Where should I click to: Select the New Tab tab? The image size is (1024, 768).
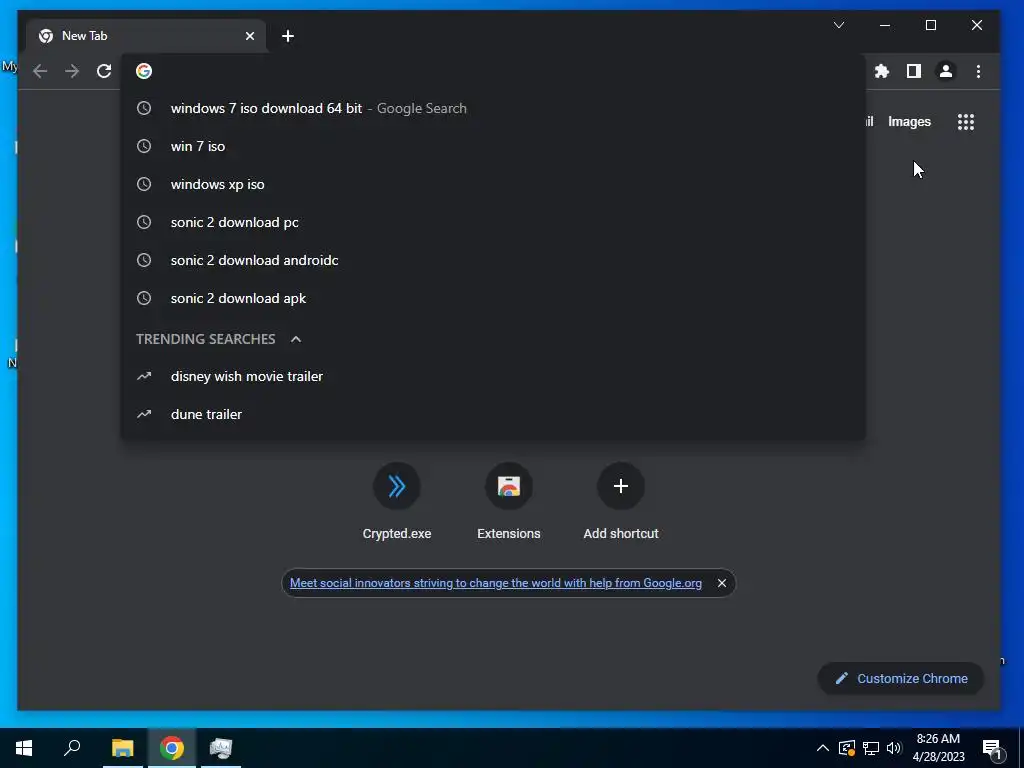point(146,36)
